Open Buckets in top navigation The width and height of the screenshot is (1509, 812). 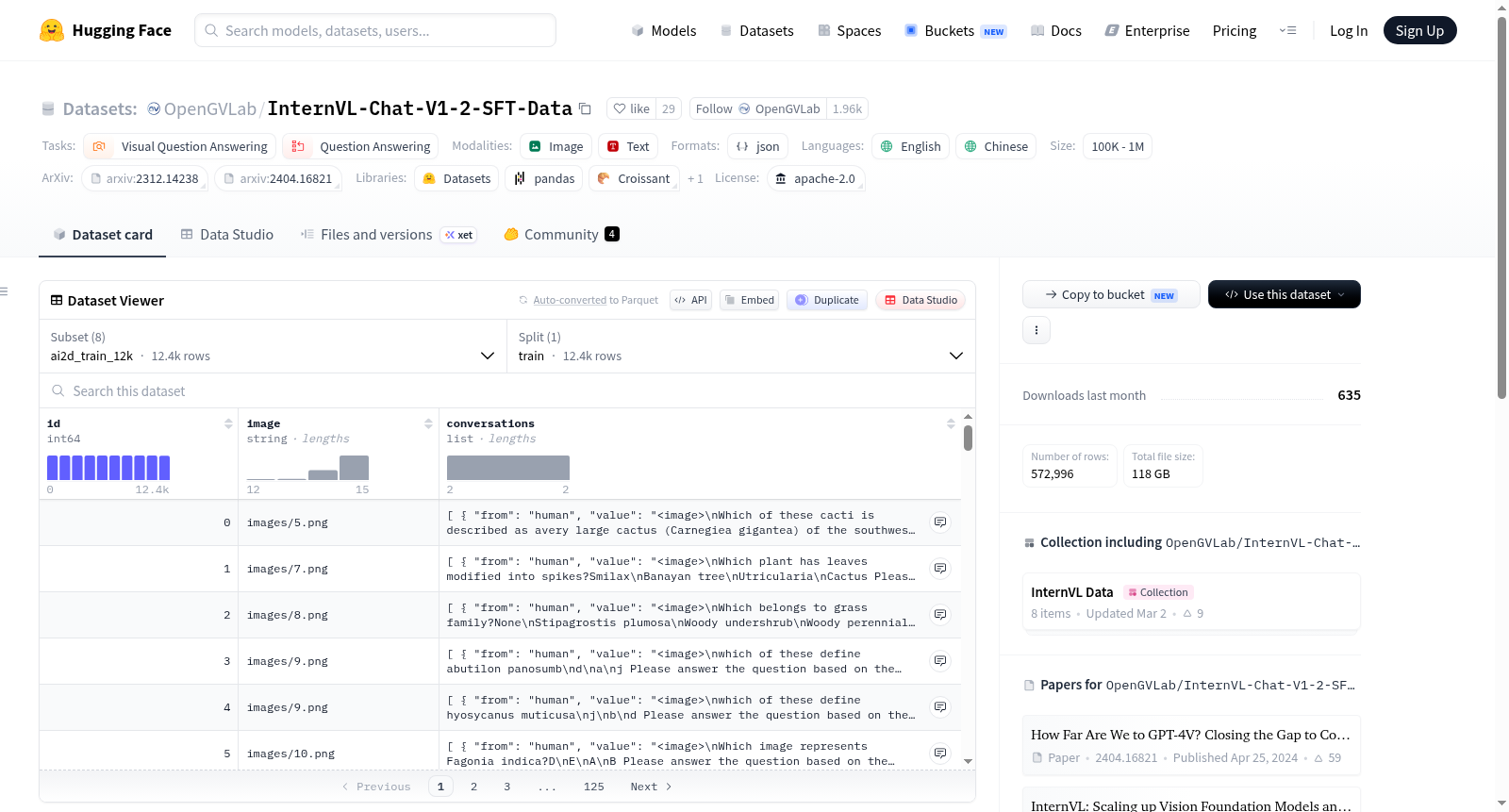pyautogui.click(x=955, y=30)
